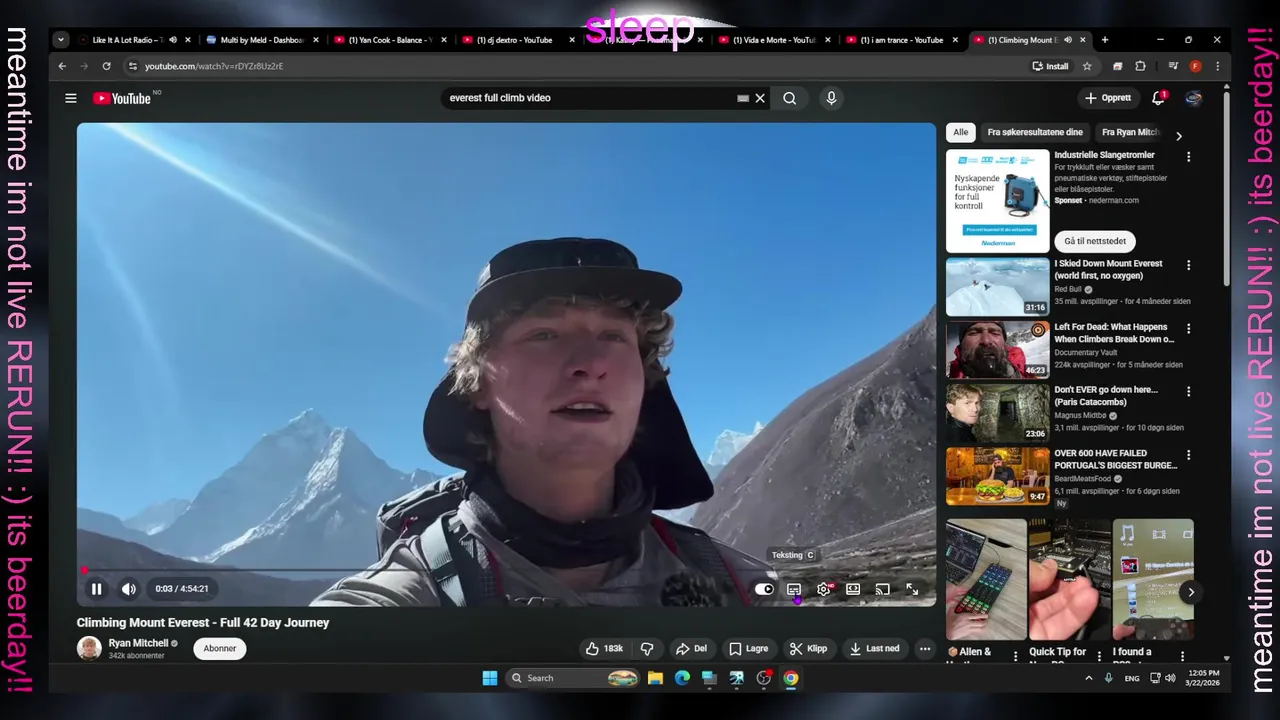Viewport: 1280px width, 720px height.
Task: Open options for I Skied Down Mount Everest
Action: point(1188,265)
